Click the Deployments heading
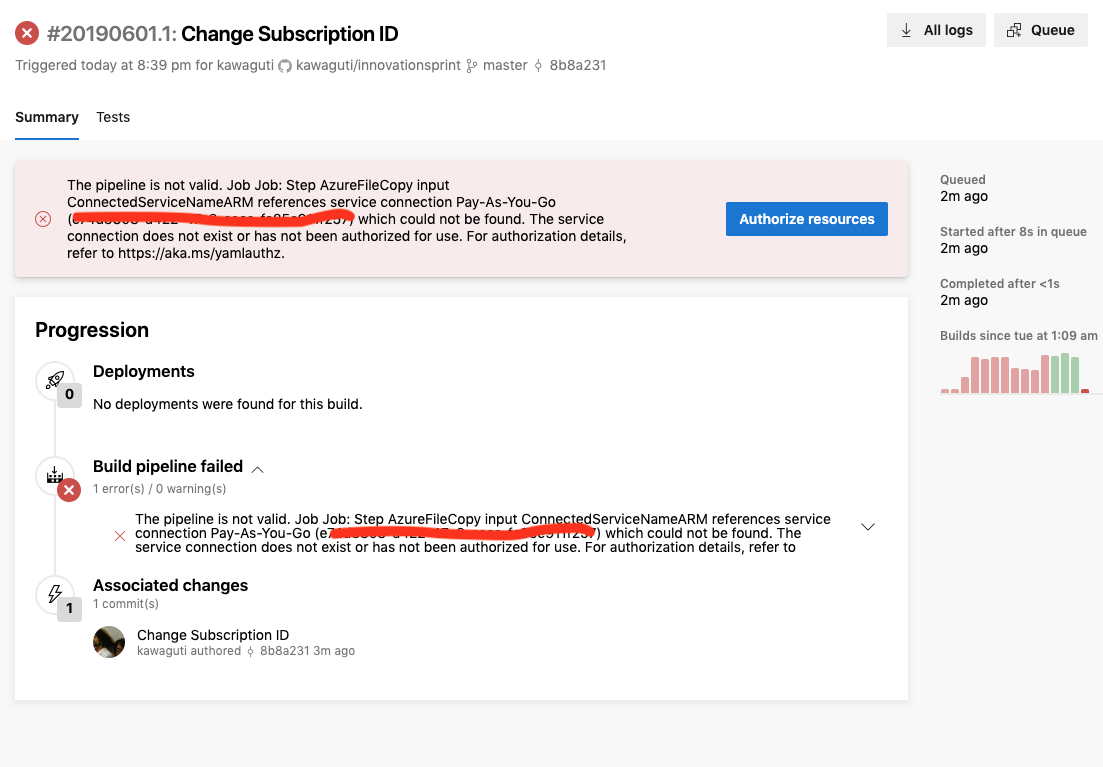1103x767 pixels. 144,372
